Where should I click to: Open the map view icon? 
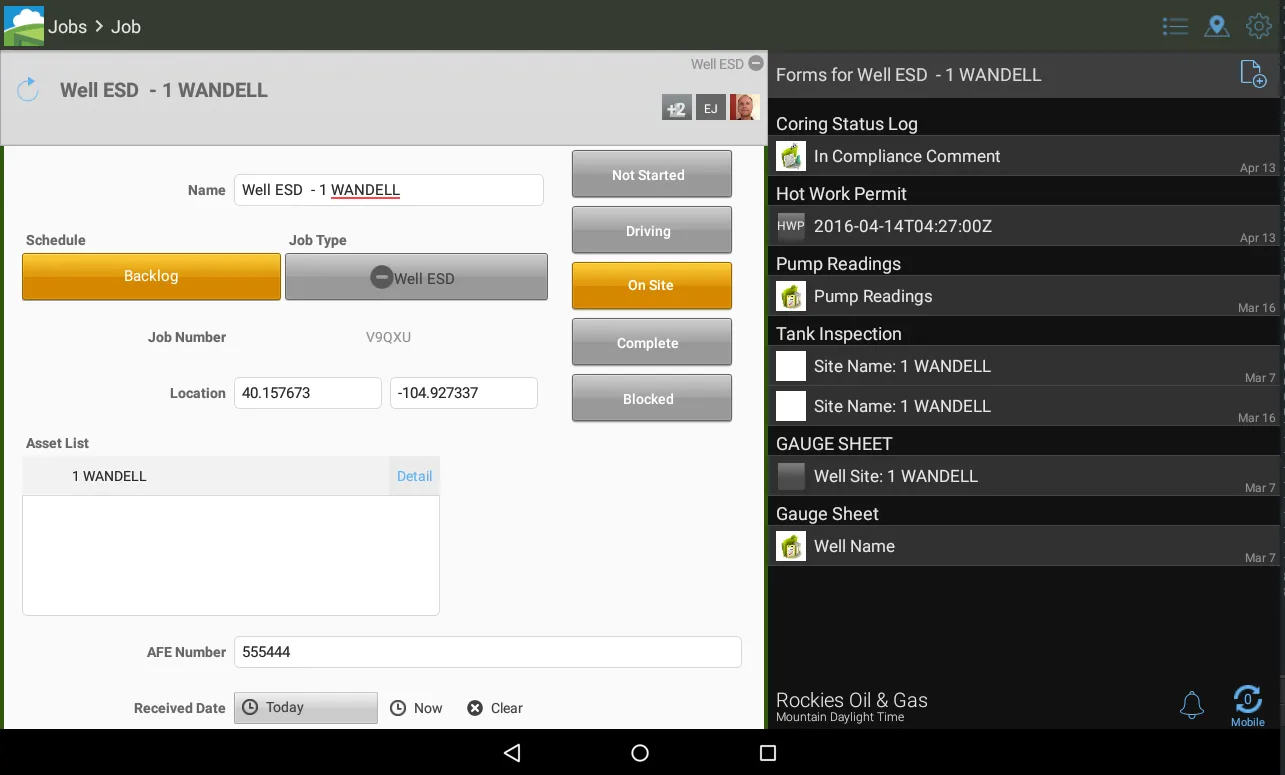pyautogui.click(x=1217, y=26)
